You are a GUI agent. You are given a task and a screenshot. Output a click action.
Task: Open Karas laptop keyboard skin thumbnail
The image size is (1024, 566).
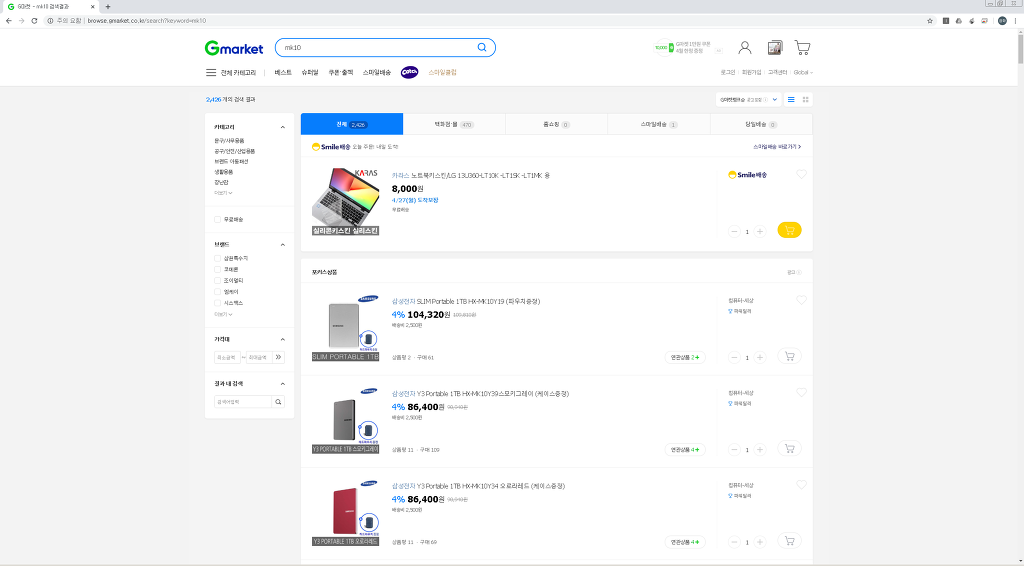tap(345, 201)
